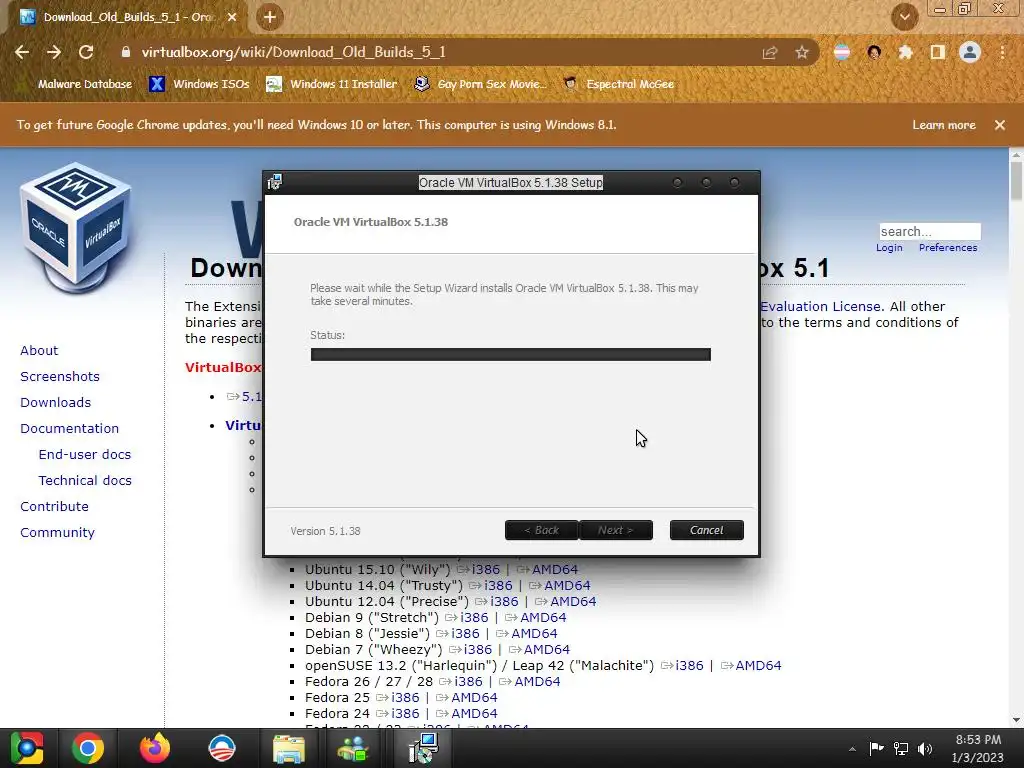This screenshot has height=768, width=1024.
Task: Click the address bar URL
Action: coord(294,52)
